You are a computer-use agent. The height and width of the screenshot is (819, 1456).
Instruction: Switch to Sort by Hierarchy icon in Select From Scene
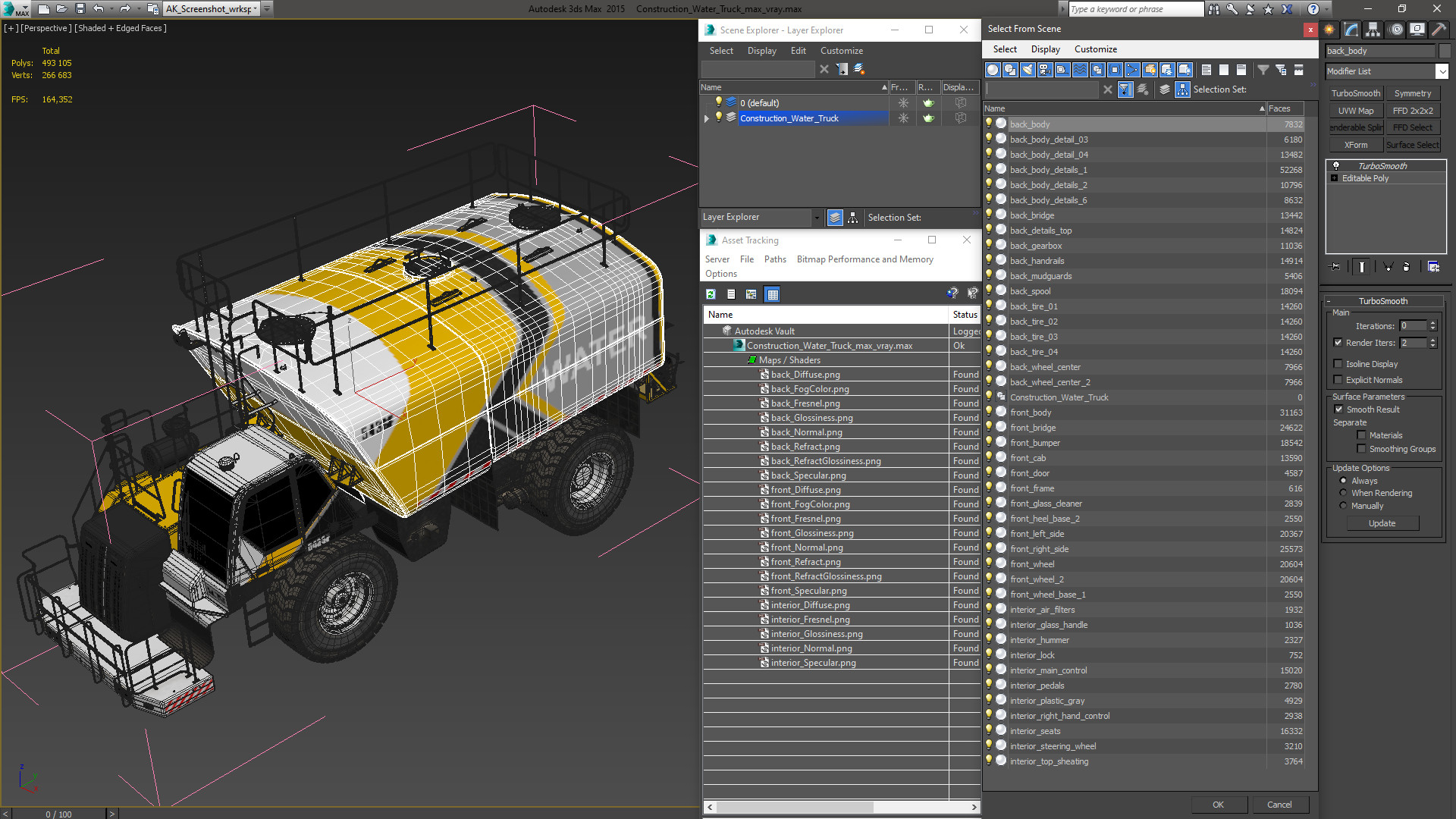pyautogui.click(x=1182, y=89)
